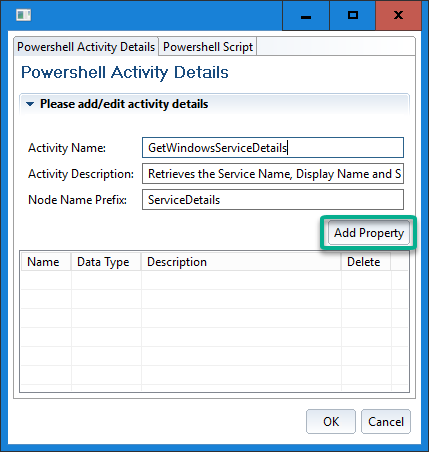Click the Add Property button
The height and width of the screenshot is (452, 429).
pos(369,233)
